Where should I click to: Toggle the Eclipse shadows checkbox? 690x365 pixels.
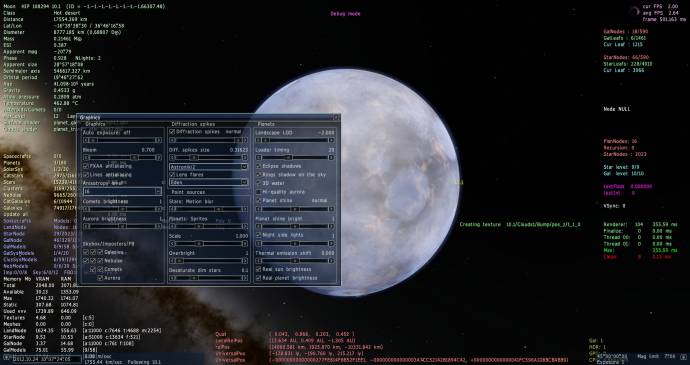coord(258,166)
